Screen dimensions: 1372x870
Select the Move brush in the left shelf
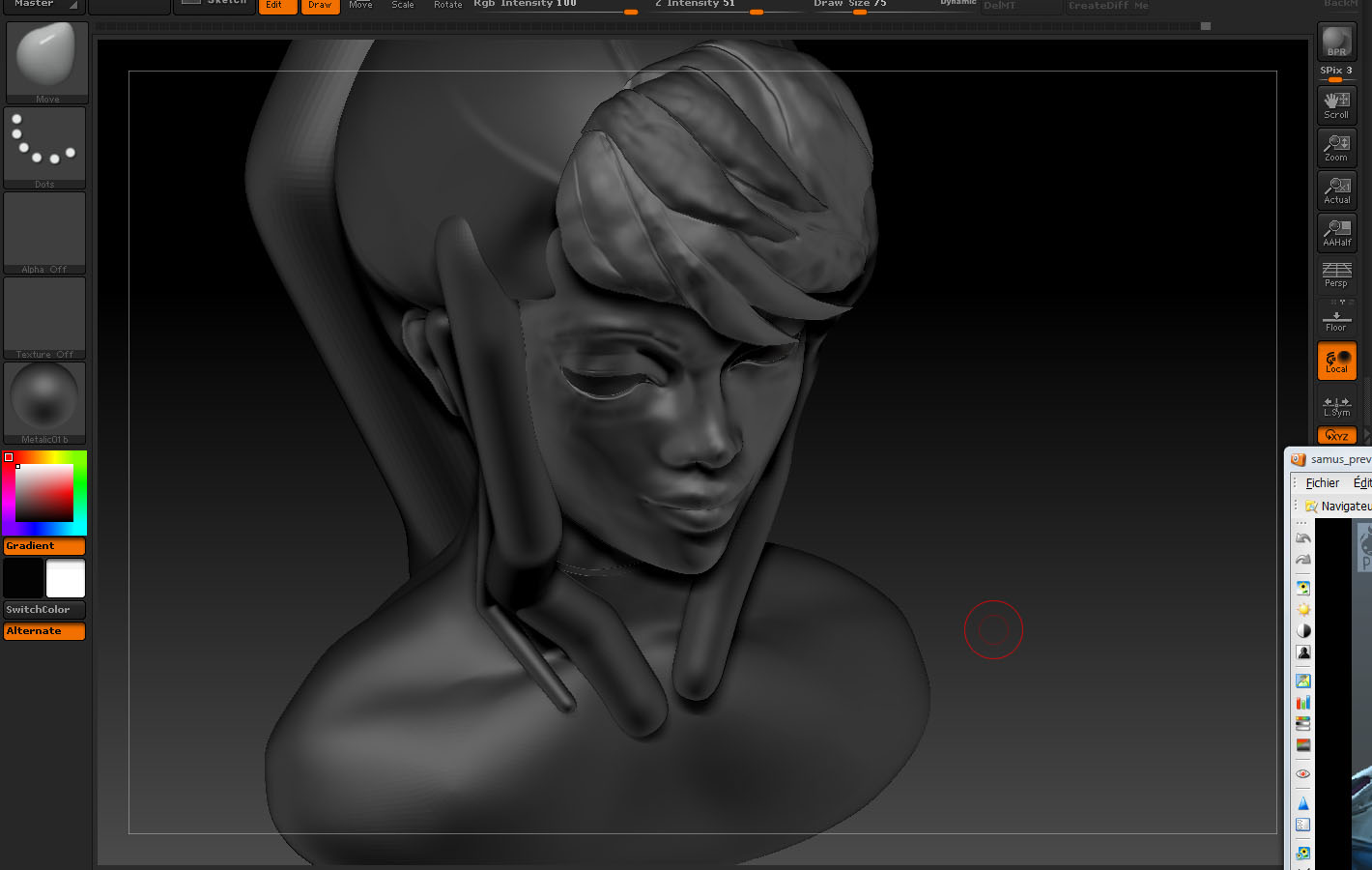click(45, 58)
